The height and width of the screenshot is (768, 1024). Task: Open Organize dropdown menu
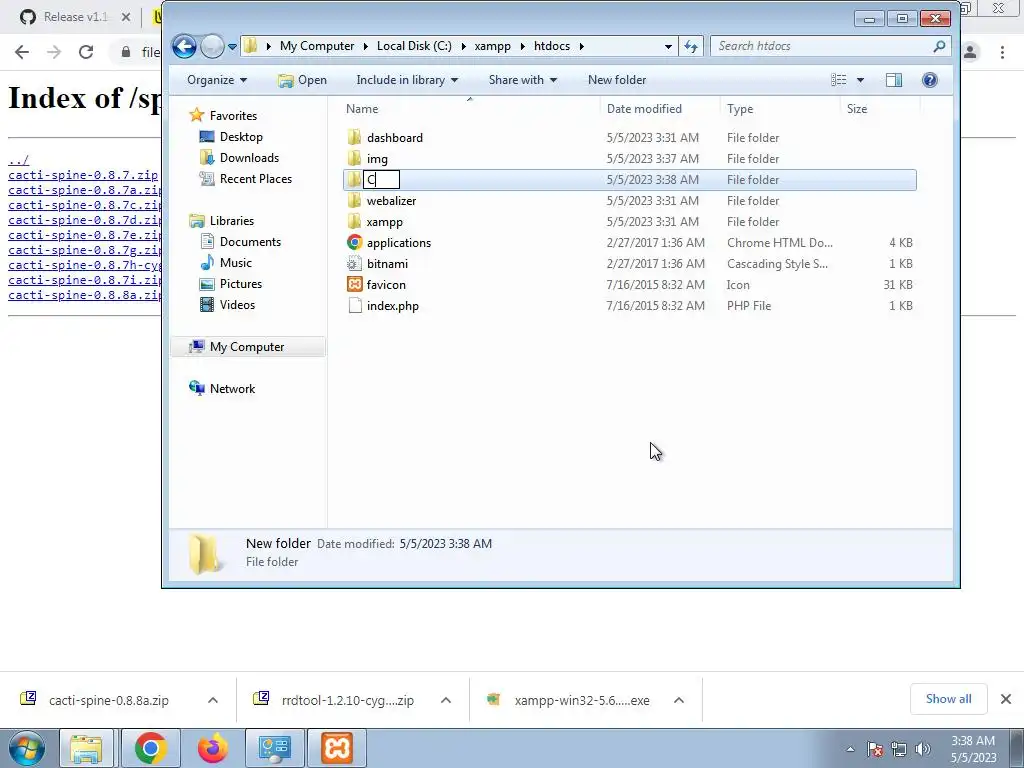(x=217, y=80)
